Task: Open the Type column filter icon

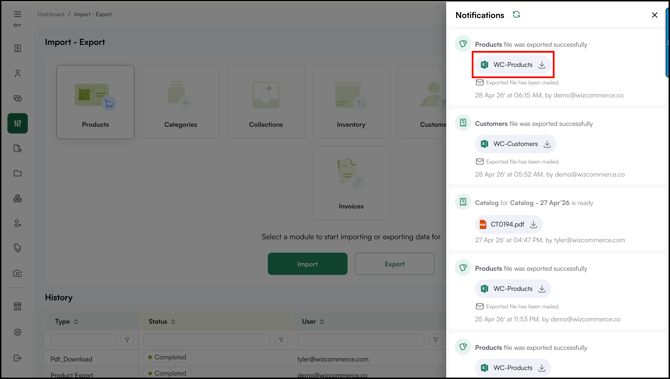Action: click(127, 340)
